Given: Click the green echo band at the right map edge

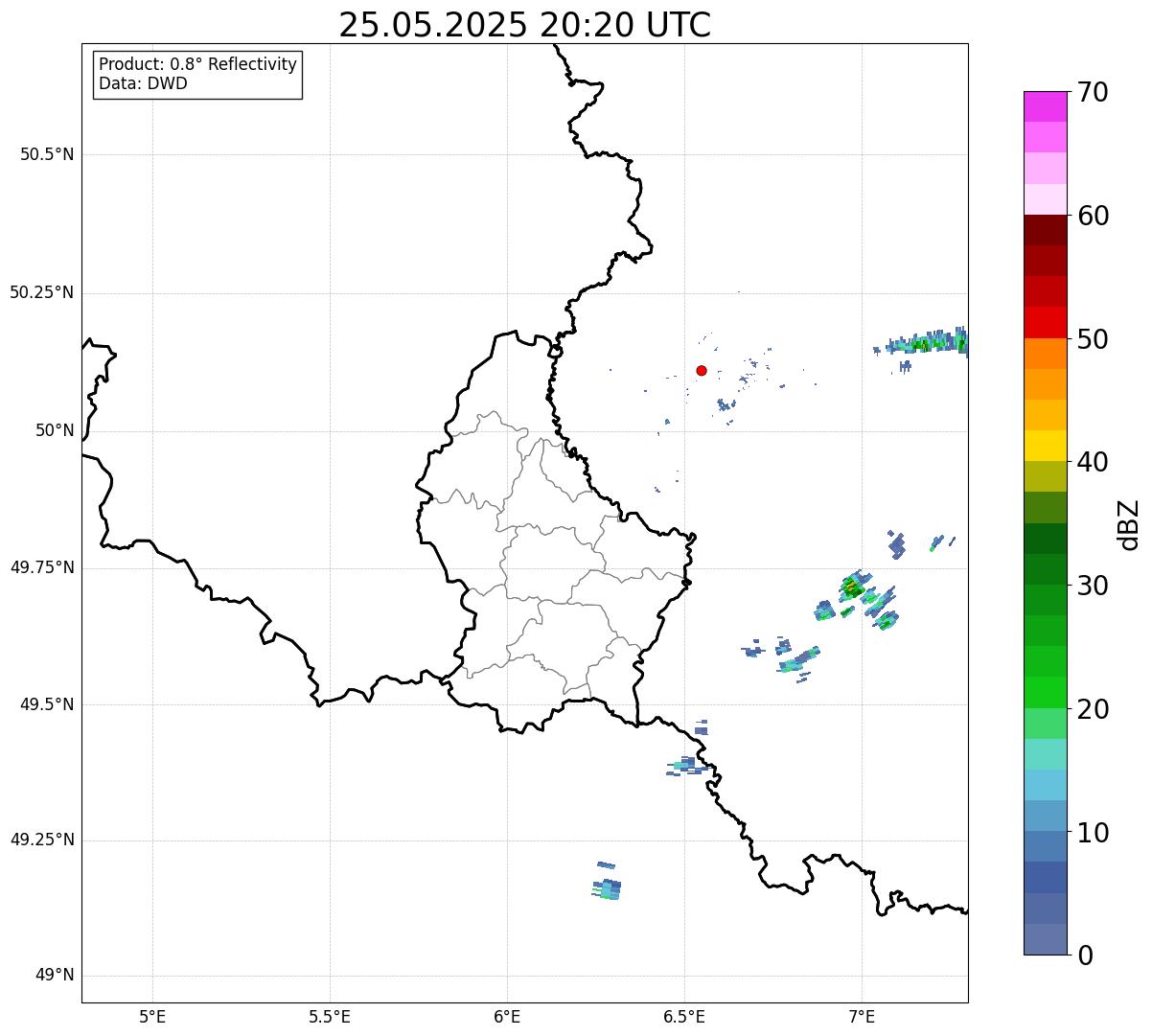Looking at the screenshot, I should pos(928,343).
